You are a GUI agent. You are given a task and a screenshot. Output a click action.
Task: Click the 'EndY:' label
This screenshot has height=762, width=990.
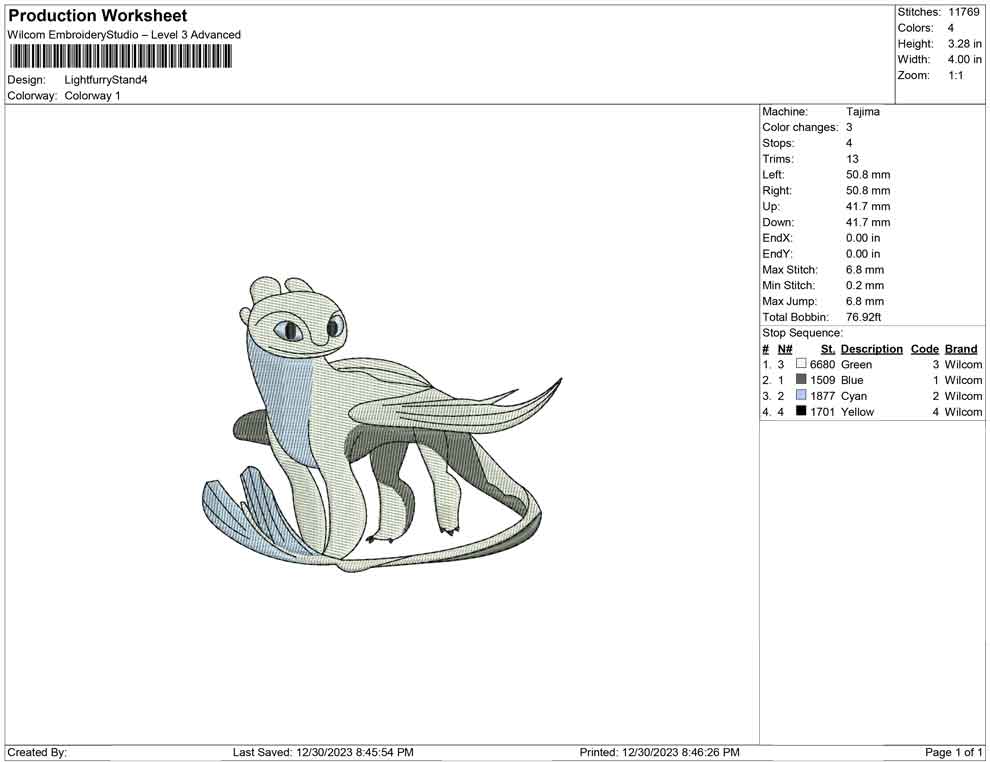(x=777, y=254)
